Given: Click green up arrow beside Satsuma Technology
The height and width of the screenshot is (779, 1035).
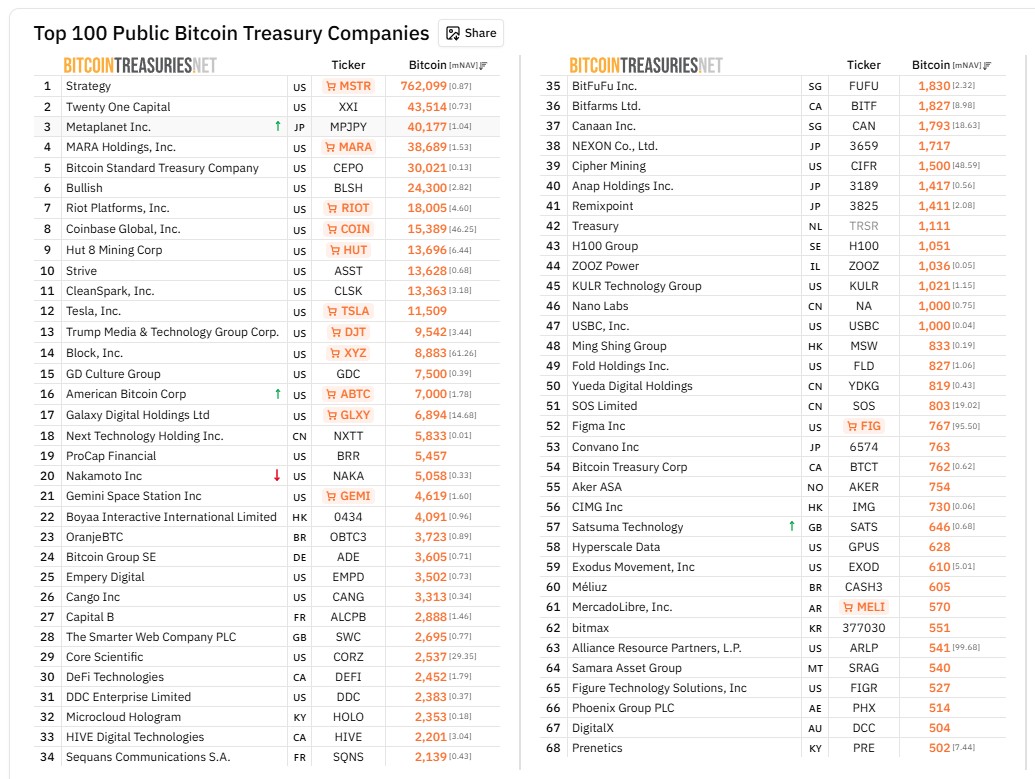Looking at the screenshot, I should point(792,526).
